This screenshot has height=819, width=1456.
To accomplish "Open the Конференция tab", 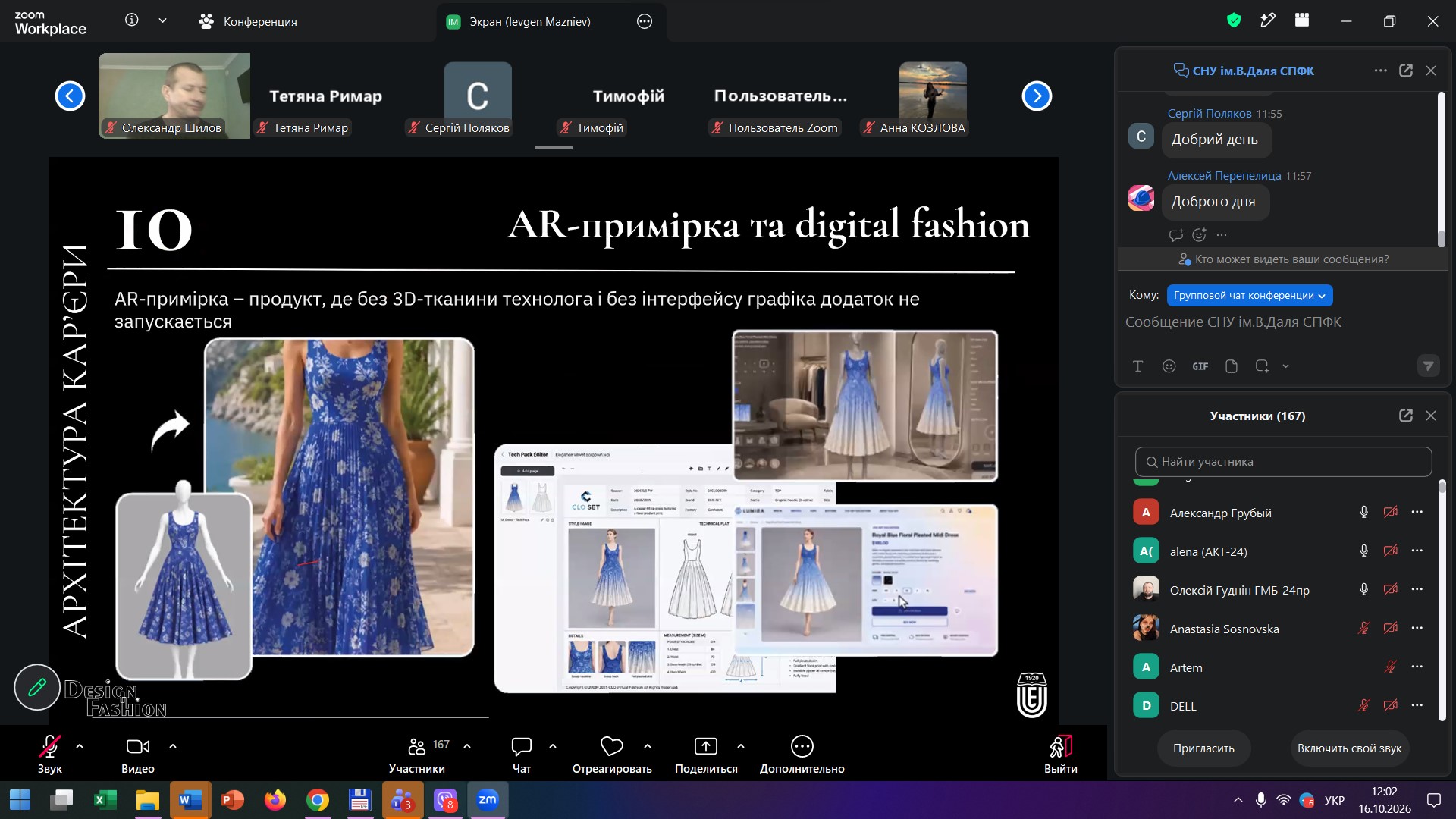I will point(248,21).
